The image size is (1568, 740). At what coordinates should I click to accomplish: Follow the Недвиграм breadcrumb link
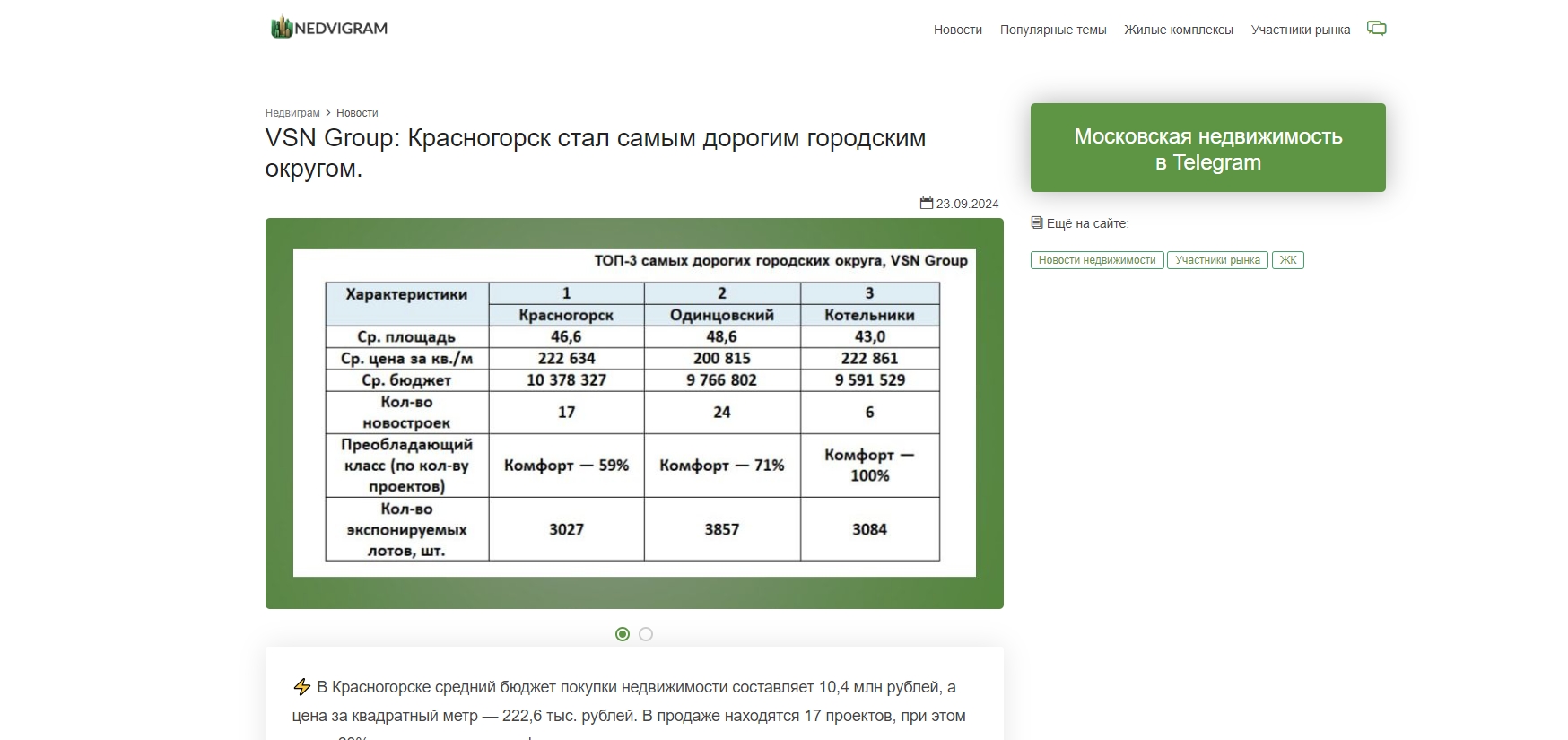click(292, 113)
